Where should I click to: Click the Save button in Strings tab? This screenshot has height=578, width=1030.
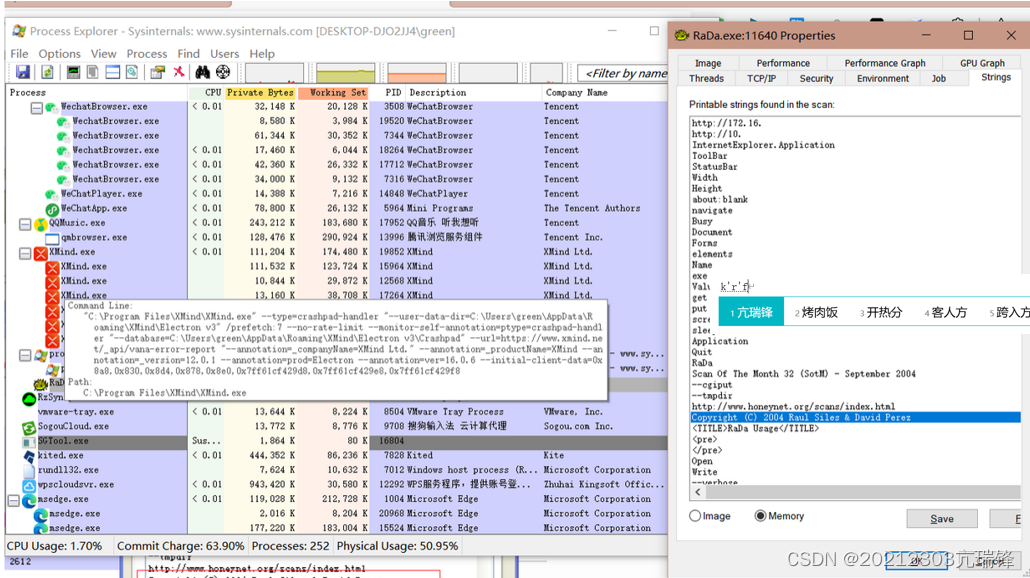coord(941,519)
